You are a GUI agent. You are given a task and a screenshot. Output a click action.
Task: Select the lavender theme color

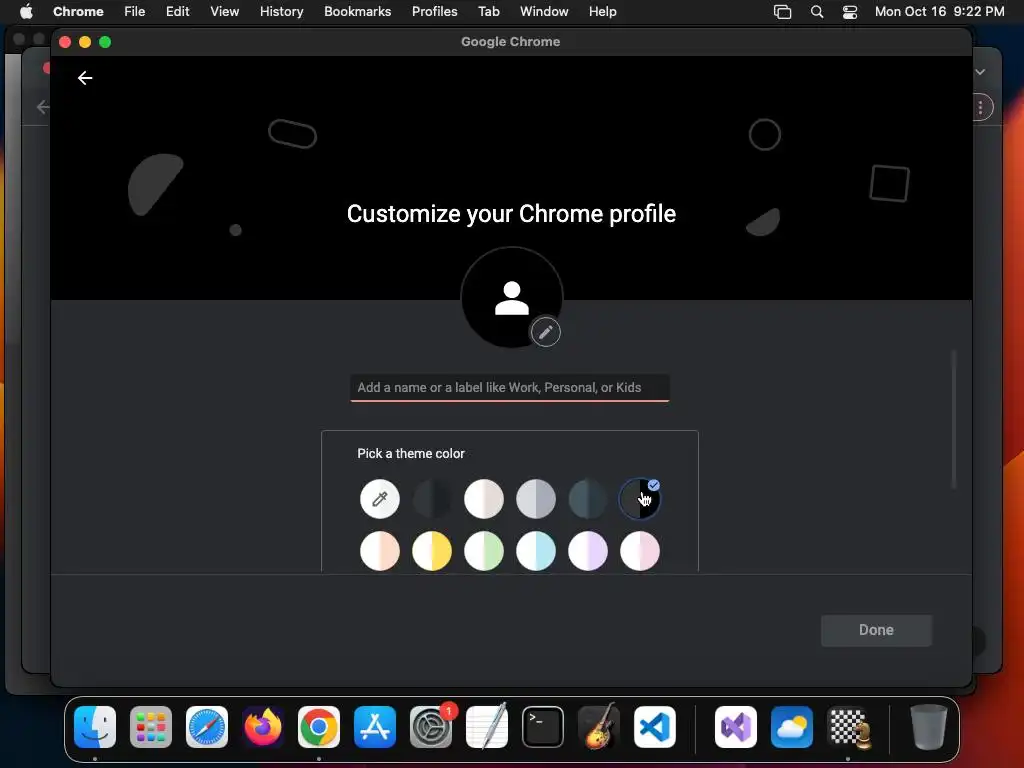(x=588, y=551)
